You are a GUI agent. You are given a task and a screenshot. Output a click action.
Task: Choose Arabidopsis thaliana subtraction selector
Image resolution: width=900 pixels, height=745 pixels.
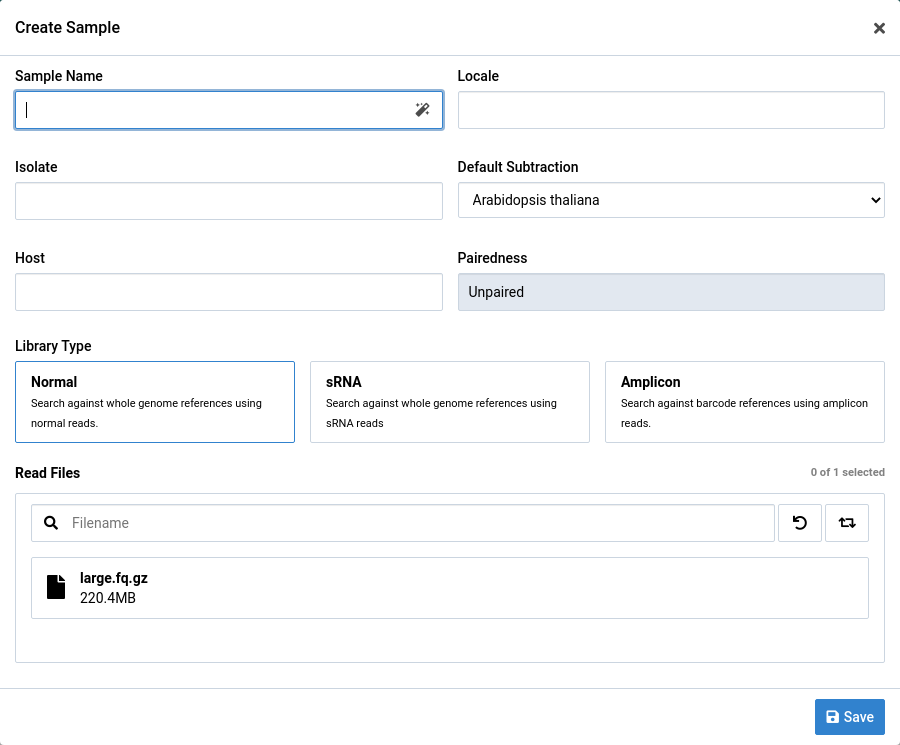(671, 200)
